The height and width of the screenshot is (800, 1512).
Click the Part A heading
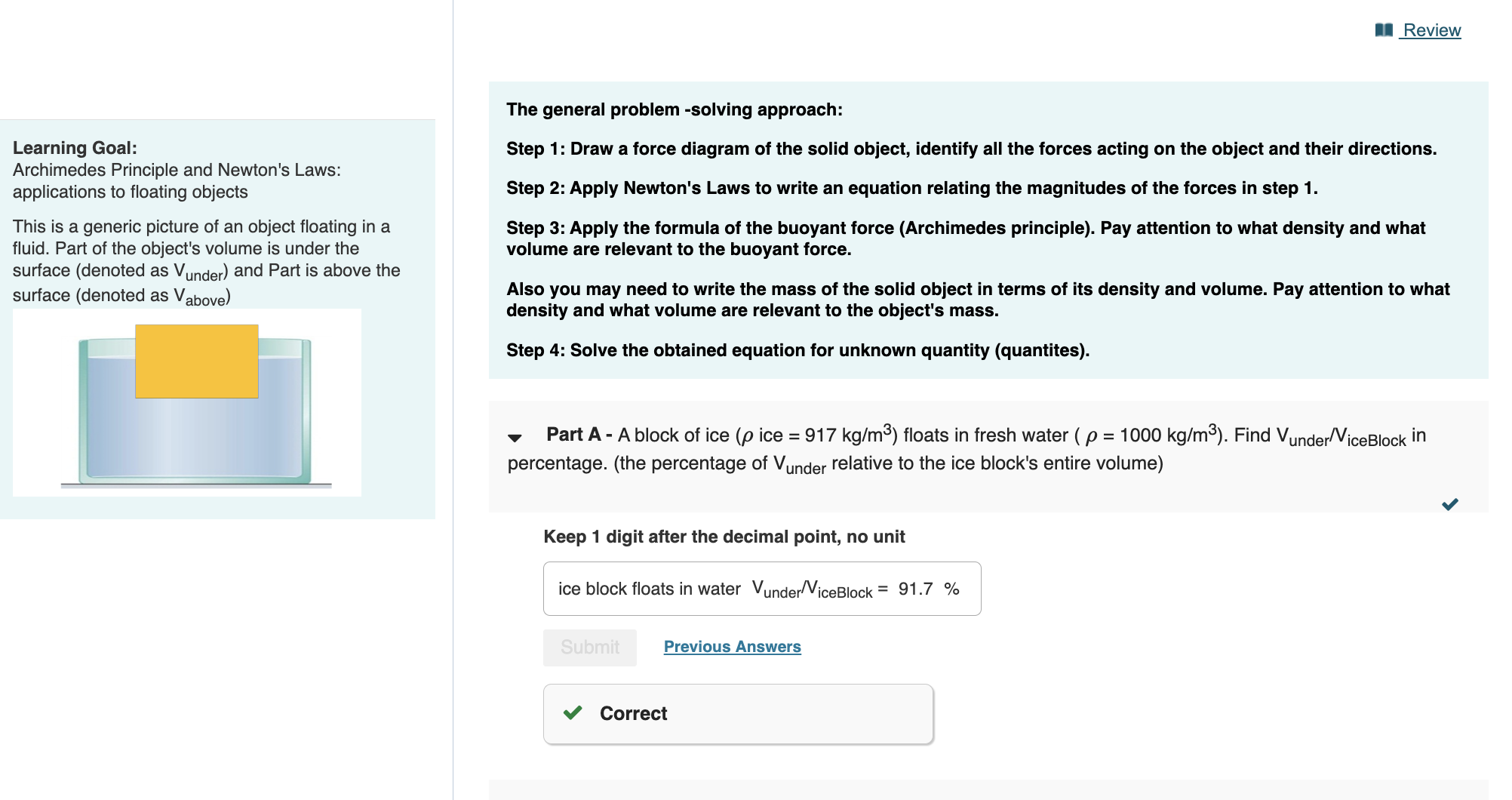point(575,434)
